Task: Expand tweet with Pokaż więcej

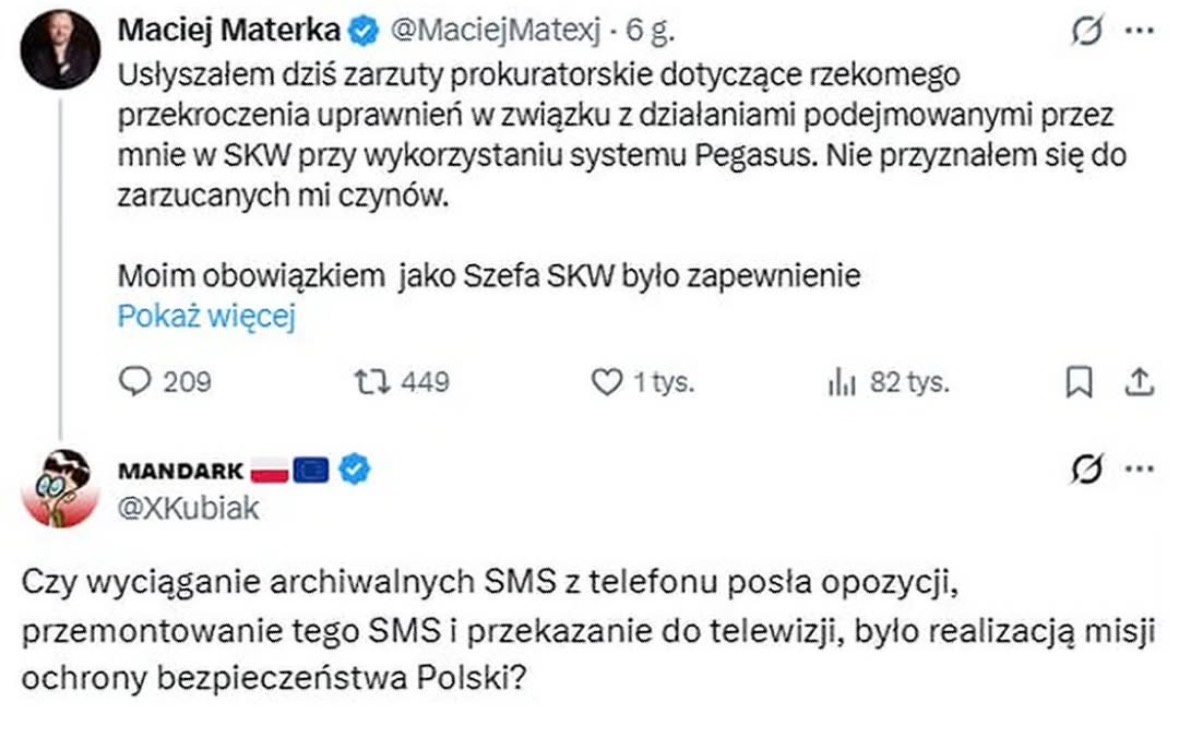Action: [208, 316]
